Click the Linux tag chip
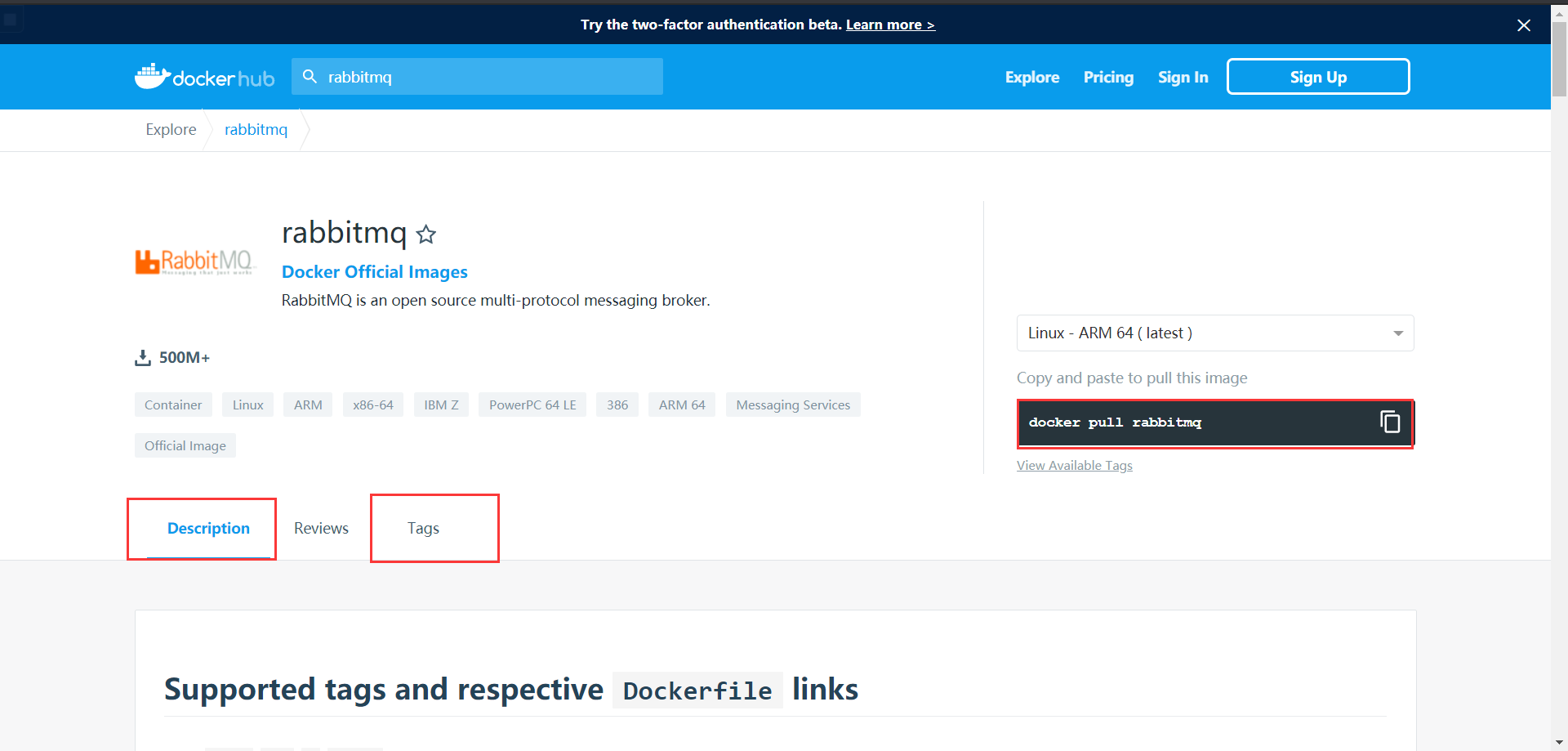This screenshot has width=1568, height=751. (x=248, y=405)
